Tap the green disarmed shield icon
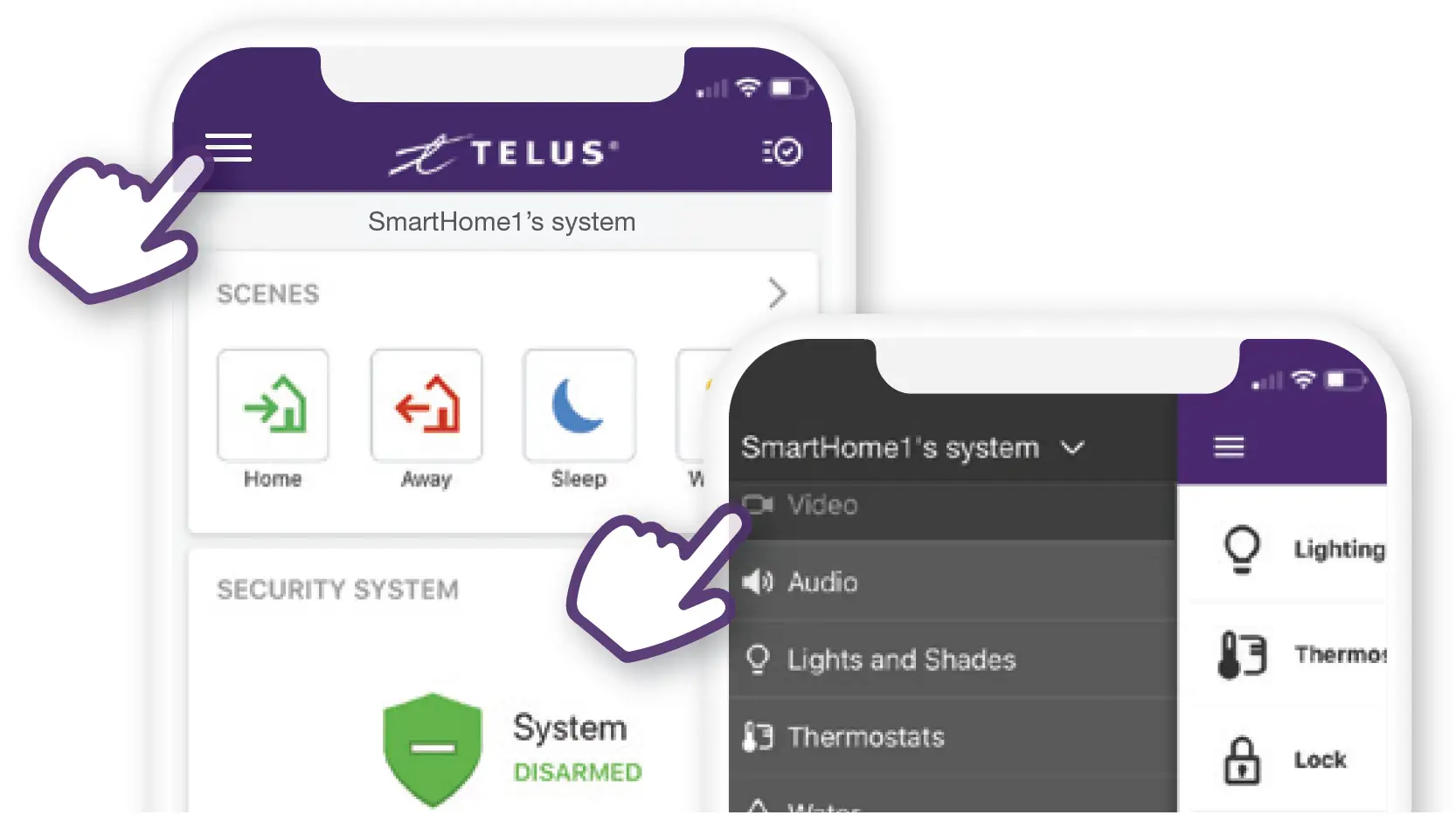This screenshot has height=815, width=1456. point(433,749)
